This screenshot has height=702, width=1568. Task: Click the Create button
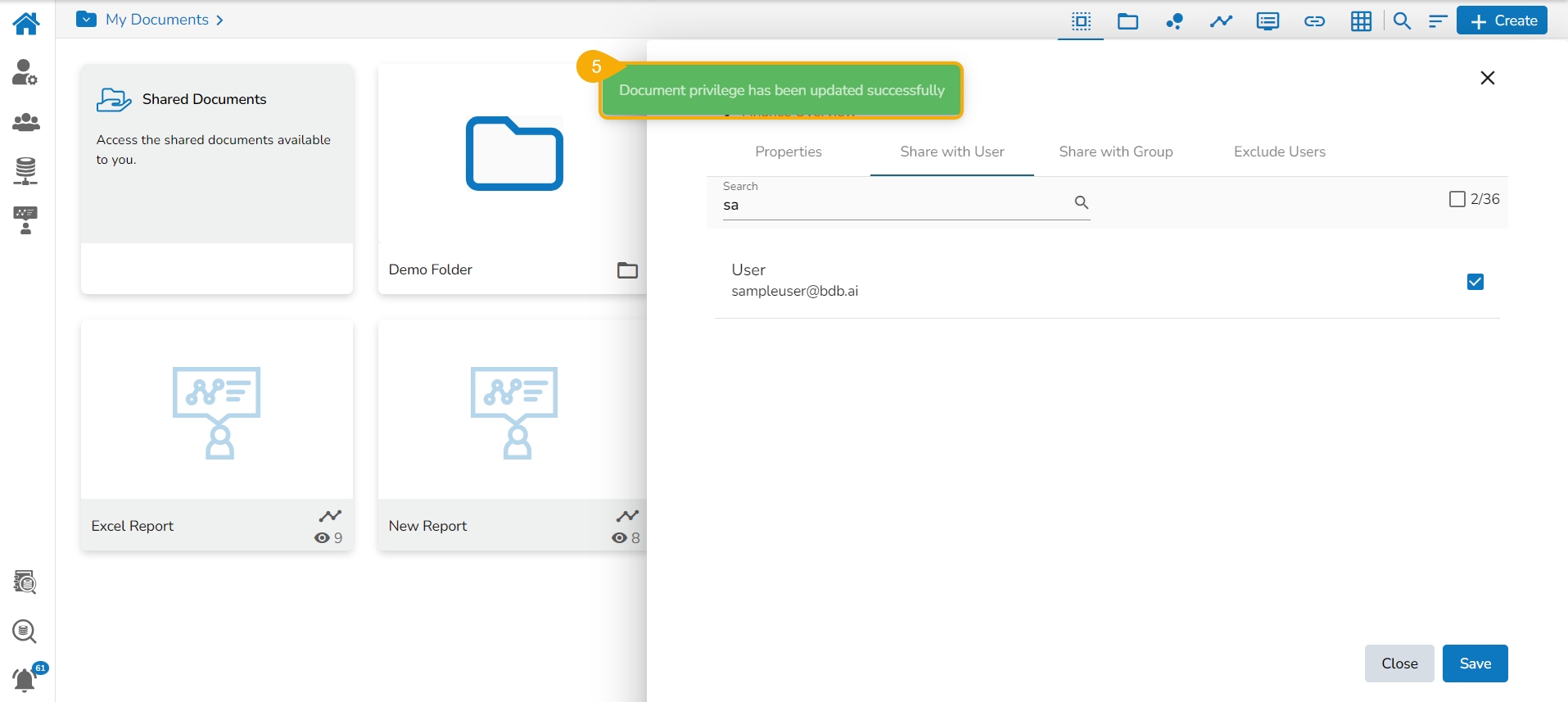(1502, 21)
